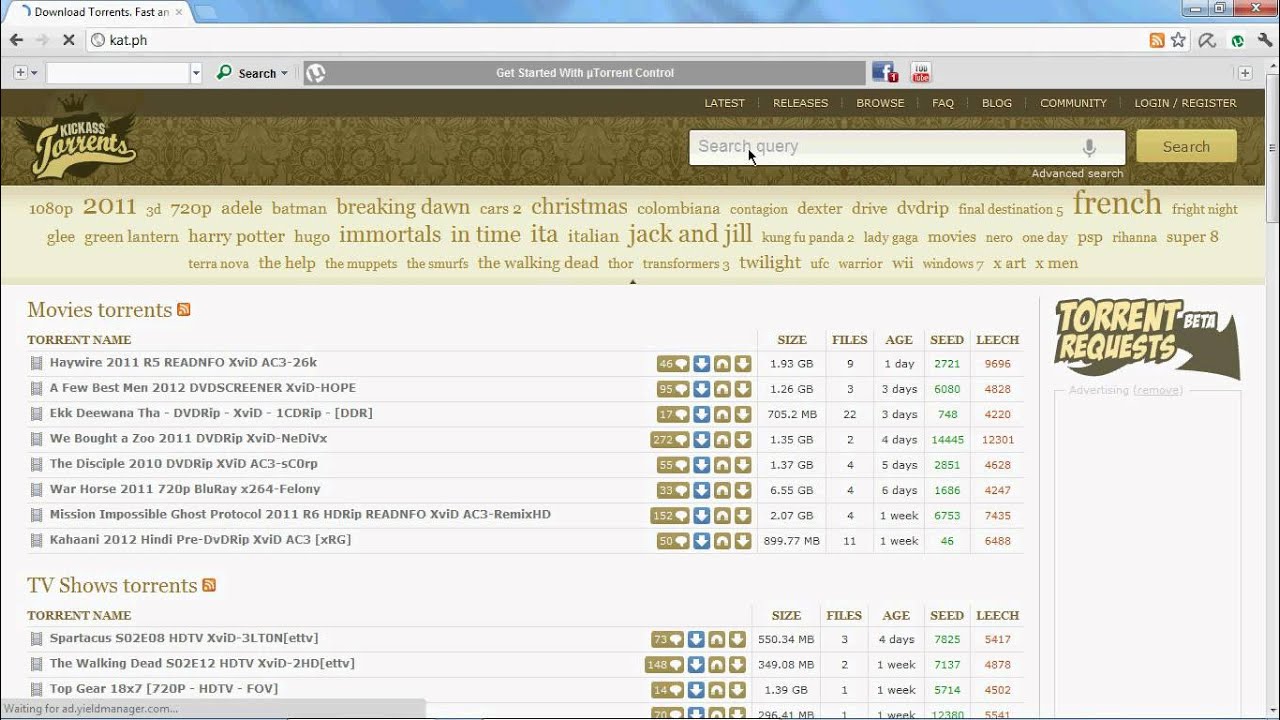Click the Facebook icon in the toolbar
Viewport: 1280px width, 720px height.
click(884, 72)
